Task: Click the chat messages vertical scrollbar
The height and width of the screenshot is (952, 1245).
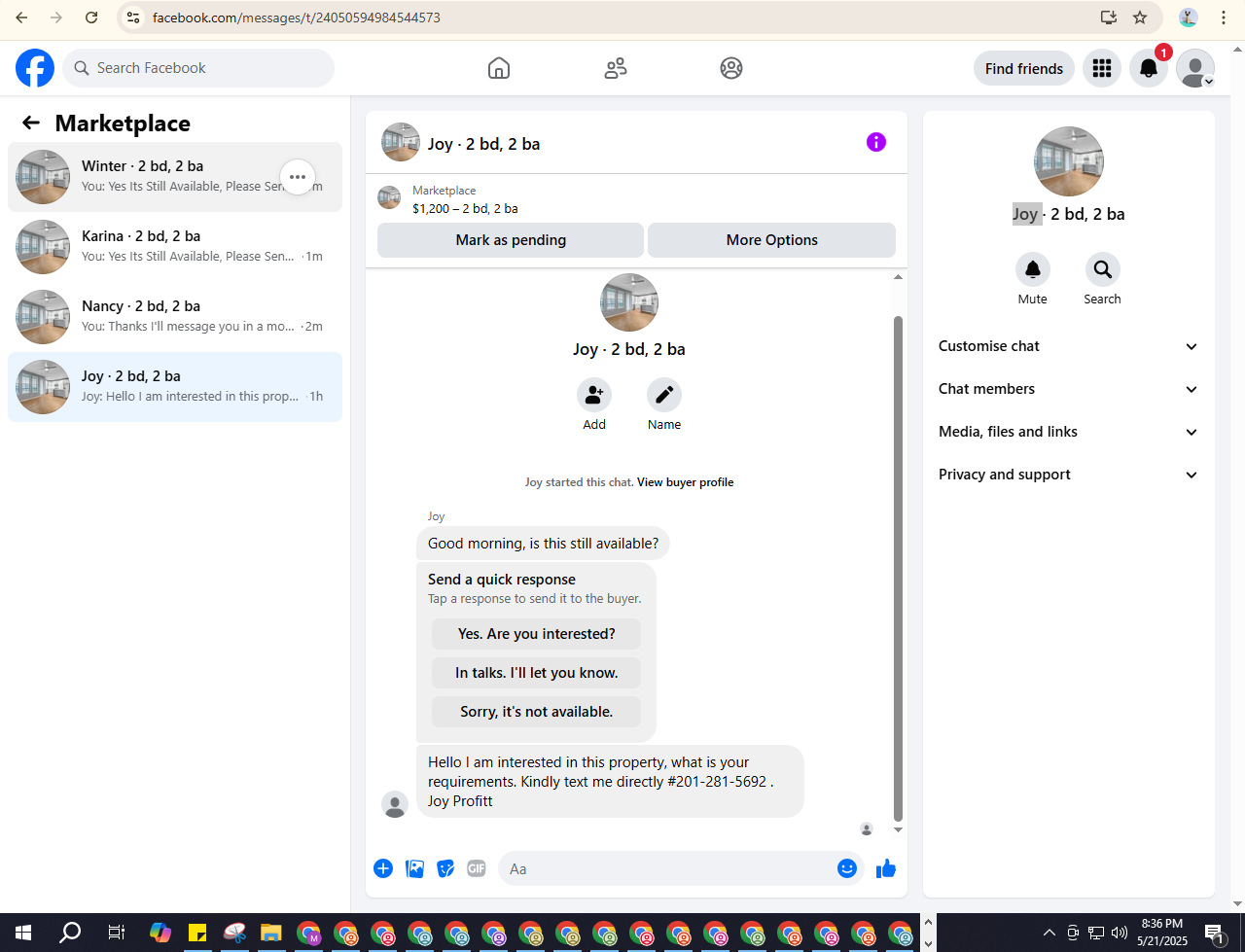Action: pyautogui.click(x=899, y=569)
